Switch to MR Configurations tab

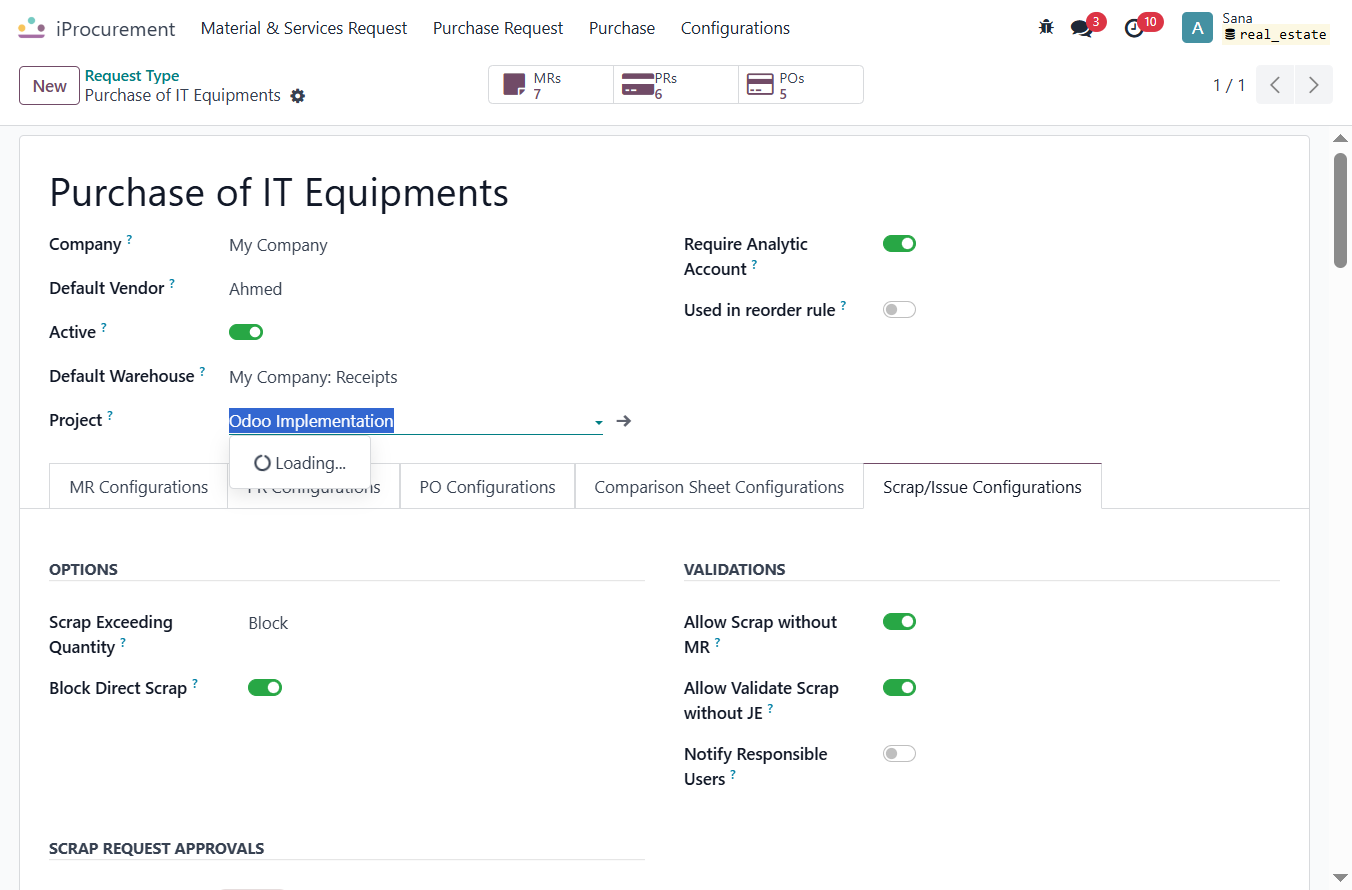coord(139,487)
